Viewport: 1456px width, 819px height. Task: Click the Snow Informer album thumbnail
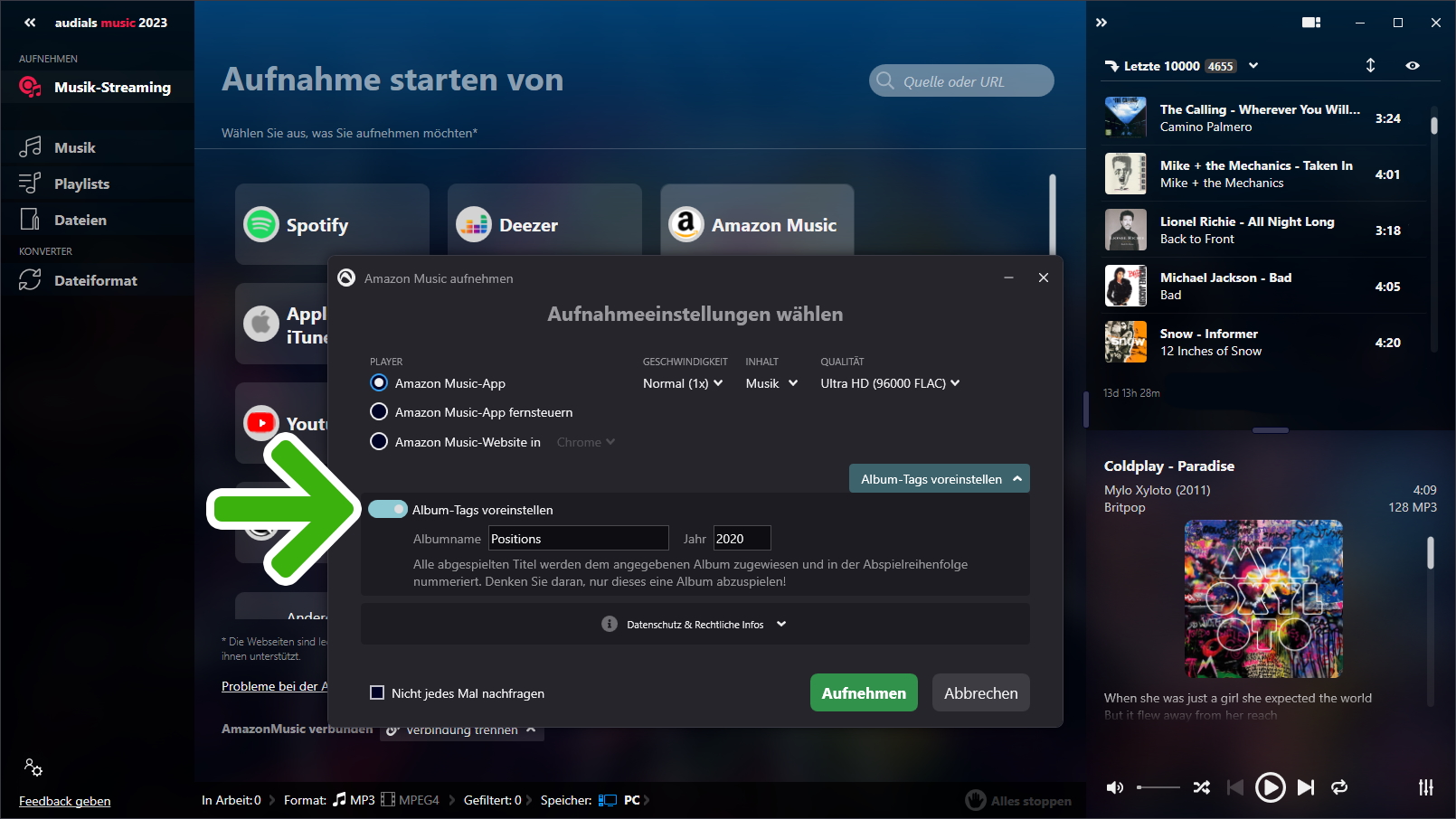(x=1126, y=342)
